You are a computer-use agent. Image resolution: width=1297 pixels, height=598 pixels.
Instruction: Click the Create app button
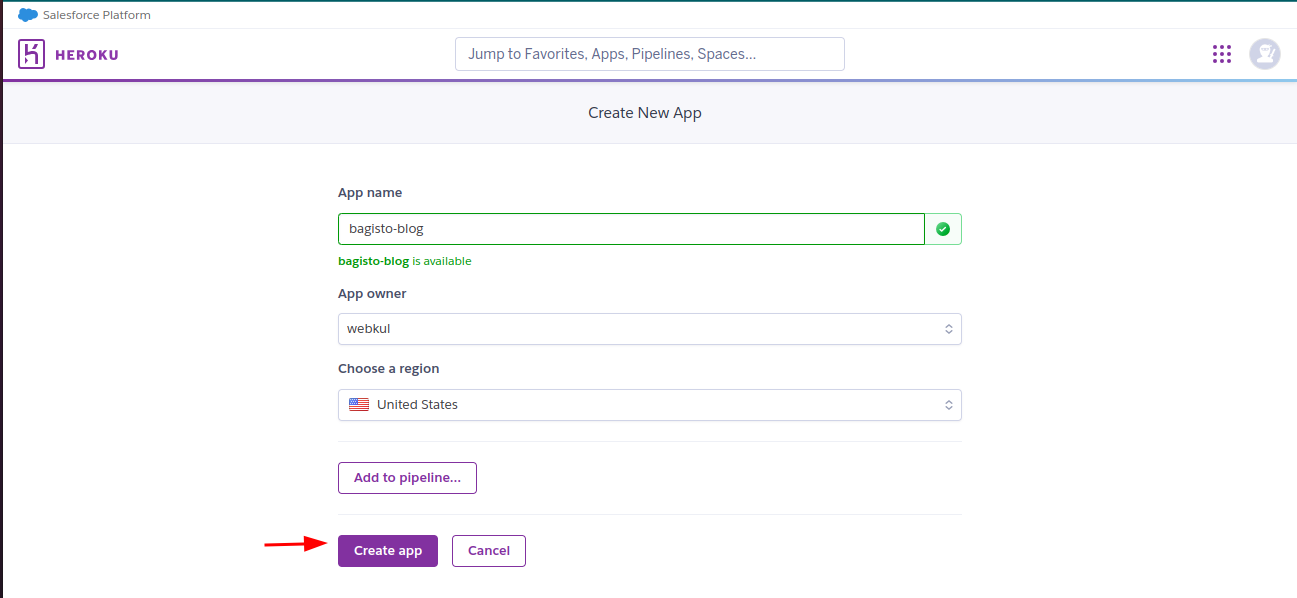[x=388, y=551]
